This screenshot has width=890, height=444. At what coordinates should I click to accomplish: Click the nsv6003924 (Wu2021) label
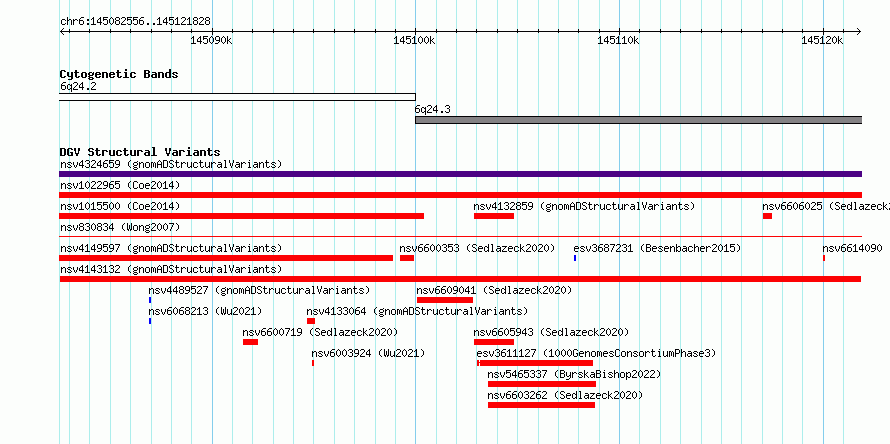368,354
